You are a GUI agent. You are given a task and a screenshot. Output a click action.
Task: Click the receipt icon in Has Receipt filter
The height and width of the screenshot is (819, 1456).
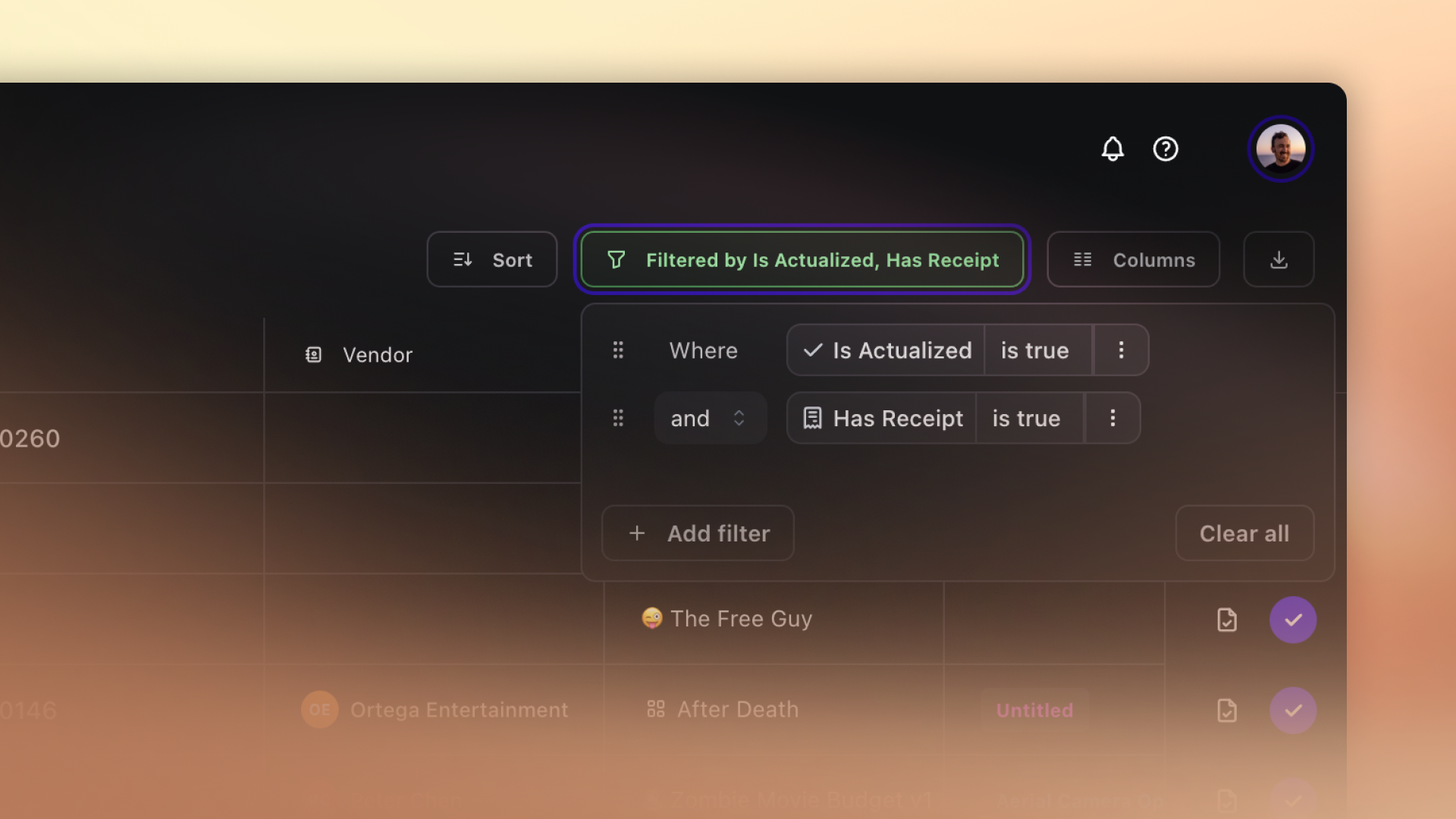pyautogui.click(x=813, y=418)
